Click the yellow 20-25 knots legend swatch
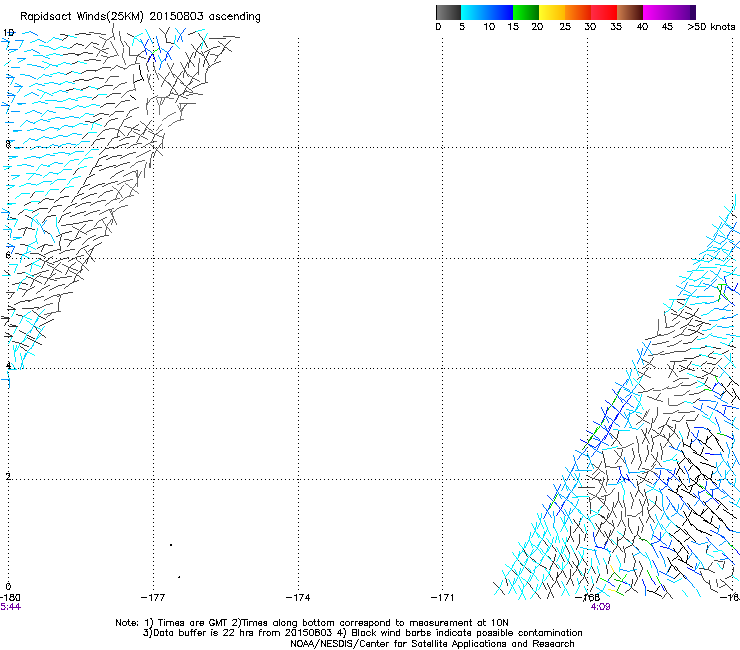Viewport: 740px width, 650px height. pyautogui.click(x=552, y=12)
